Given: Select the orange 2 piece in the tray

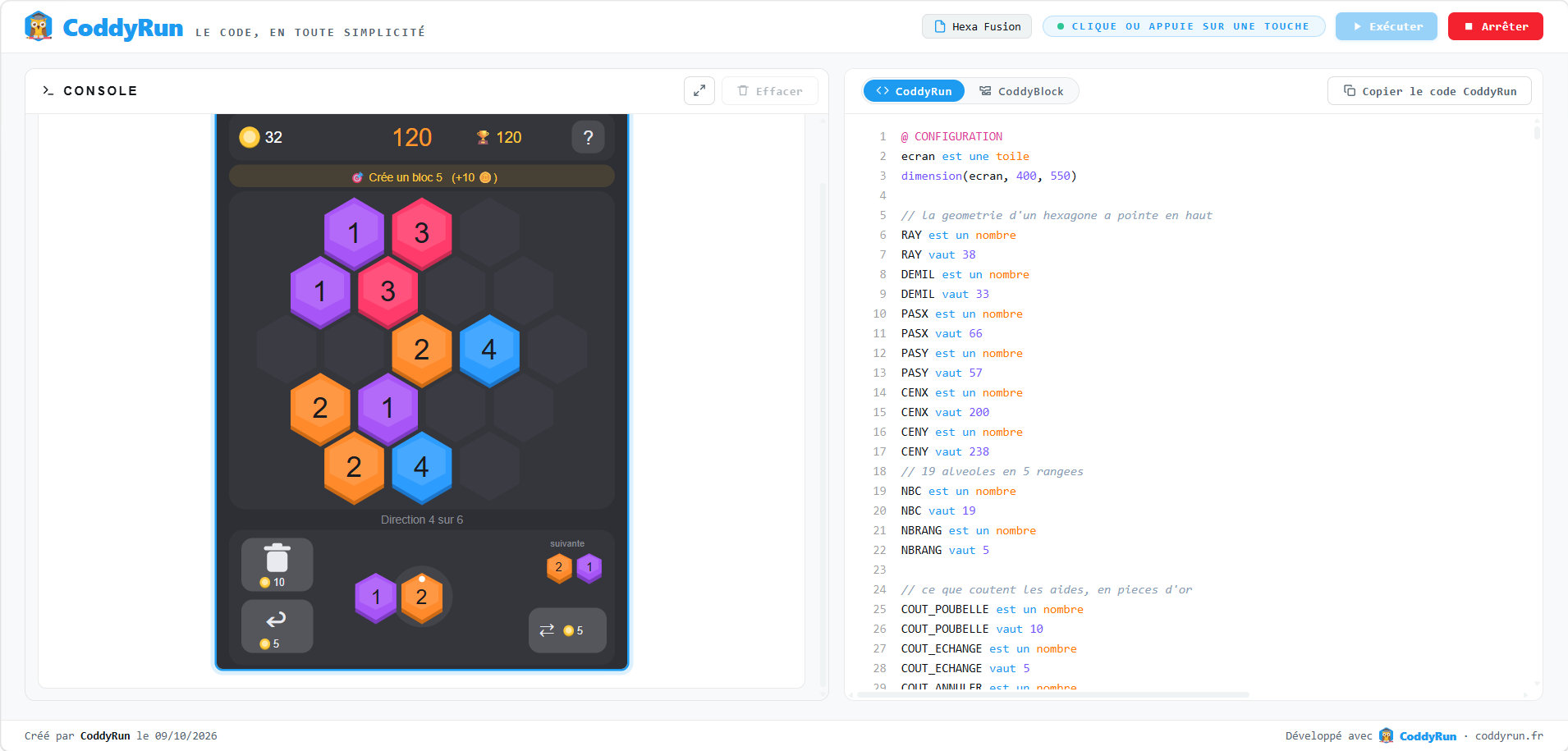Looking at the screenshot, I should 422,597.
